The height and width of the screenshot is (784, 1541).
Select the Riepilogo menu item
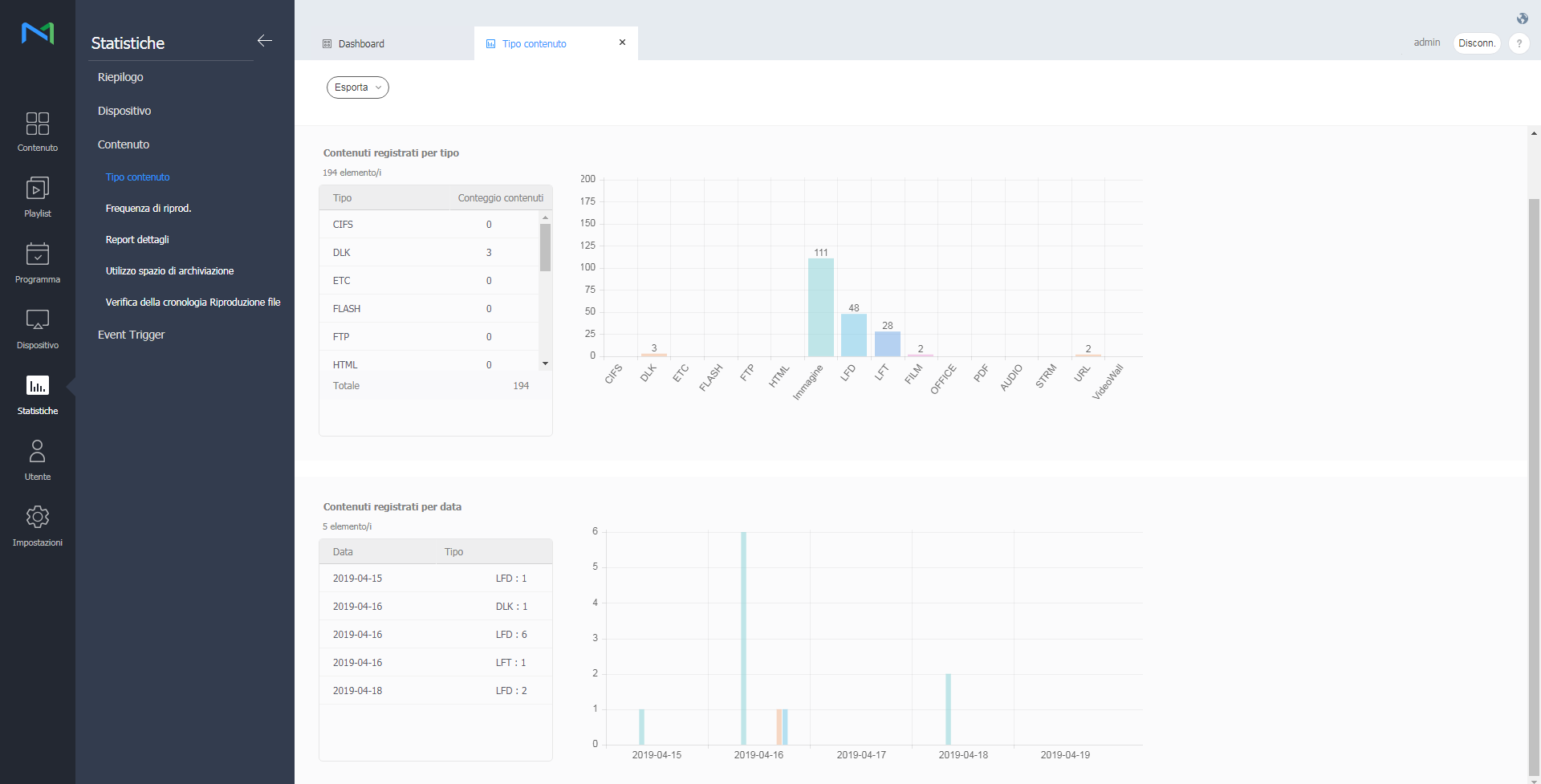[x=120, y=77]
